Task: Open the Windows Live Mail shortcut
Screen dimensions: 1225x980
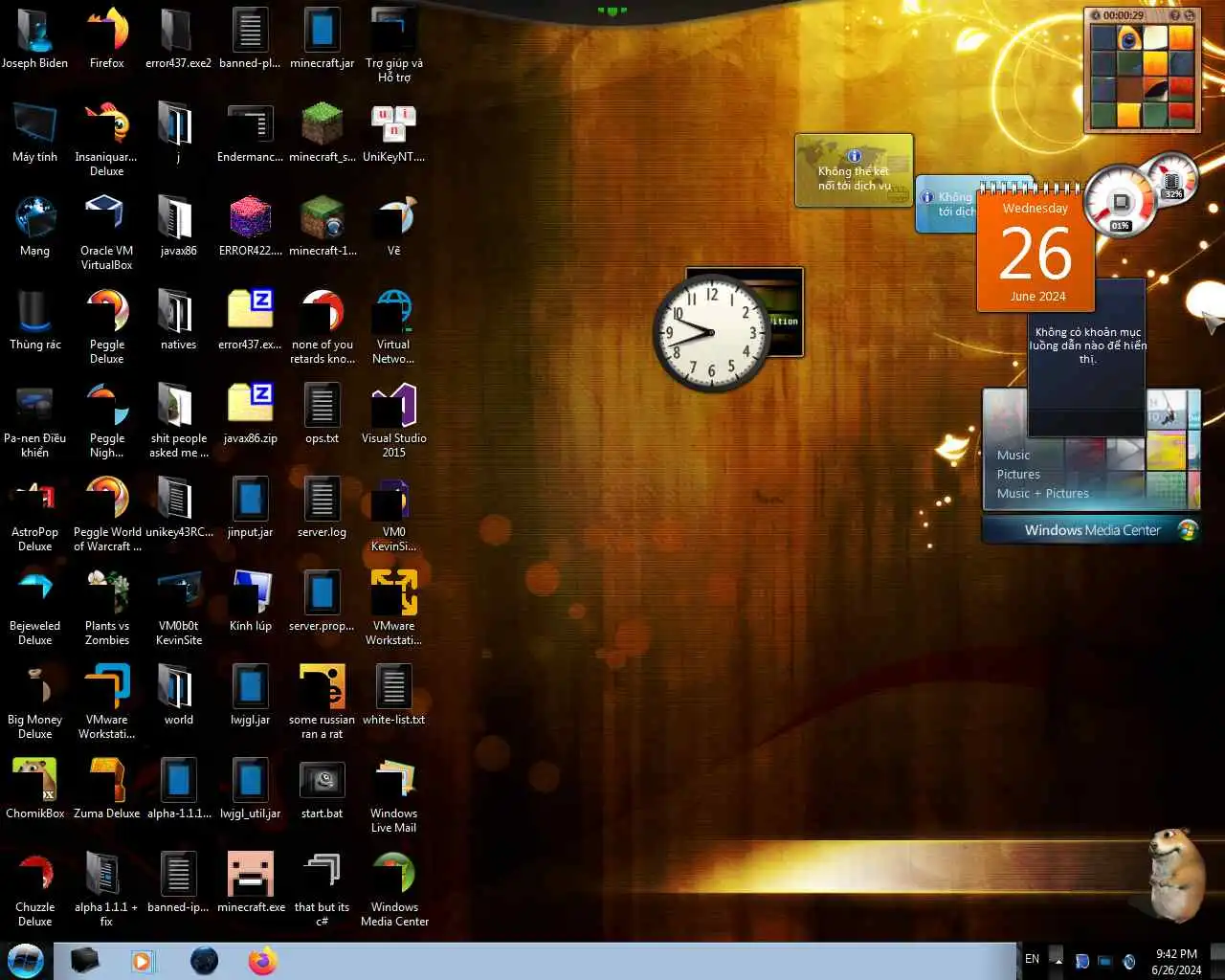Action: coord(394,795)
